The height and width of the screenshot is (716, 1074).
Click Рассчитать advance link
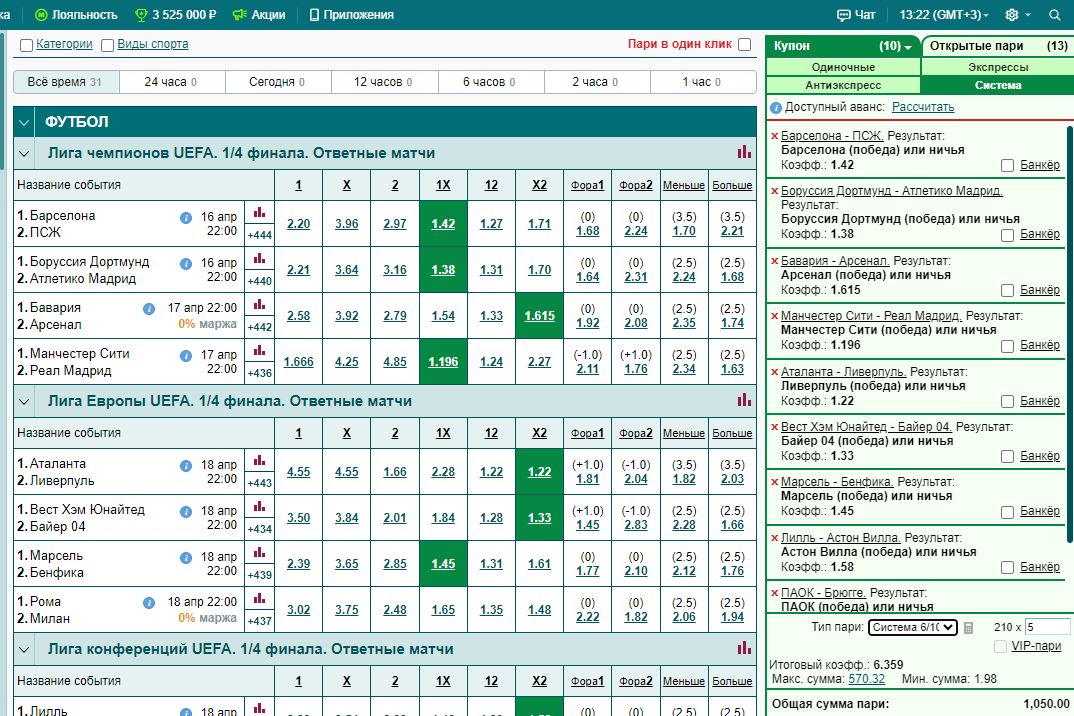click(x=923, y=107)
